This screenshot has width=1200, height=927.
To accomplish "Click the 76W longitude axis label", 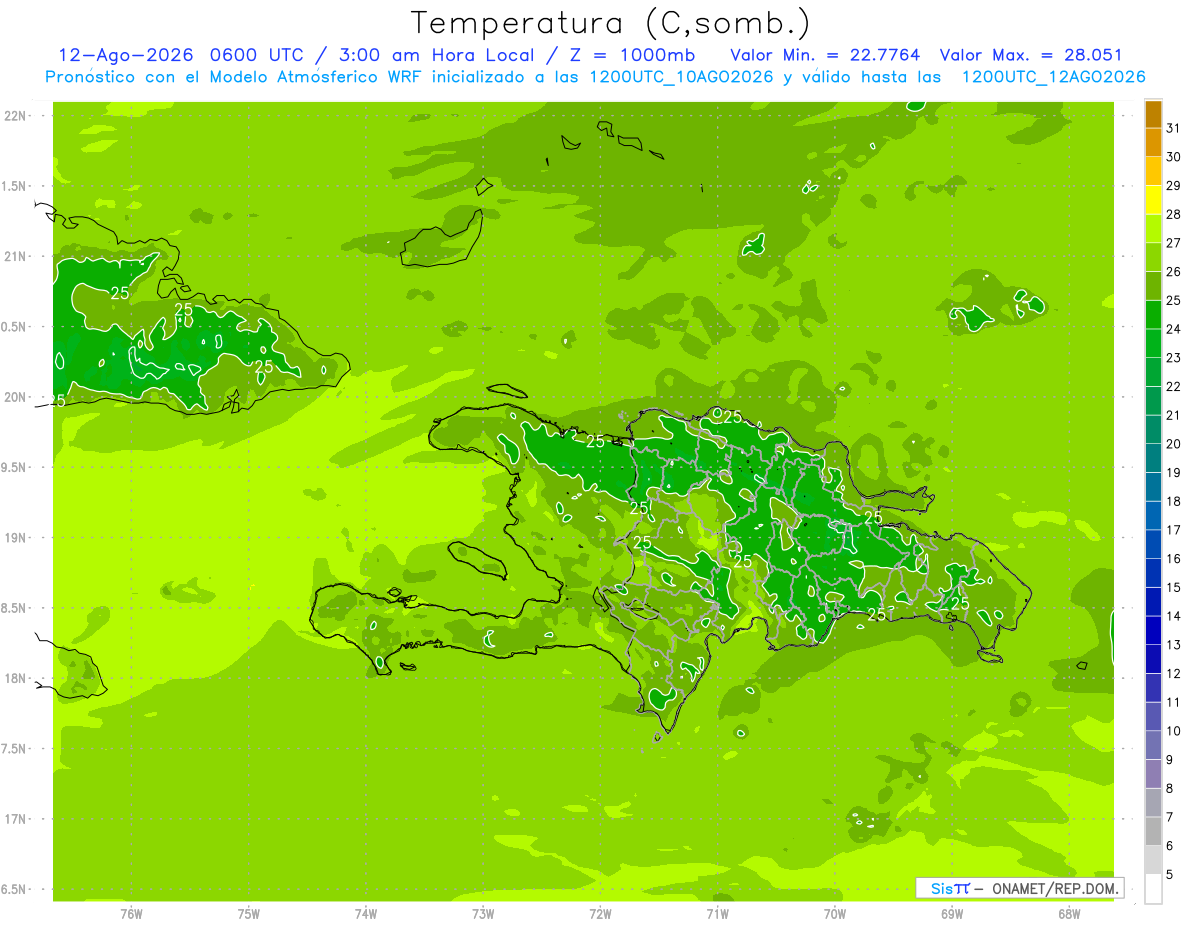I will click(x=131, y=913).
